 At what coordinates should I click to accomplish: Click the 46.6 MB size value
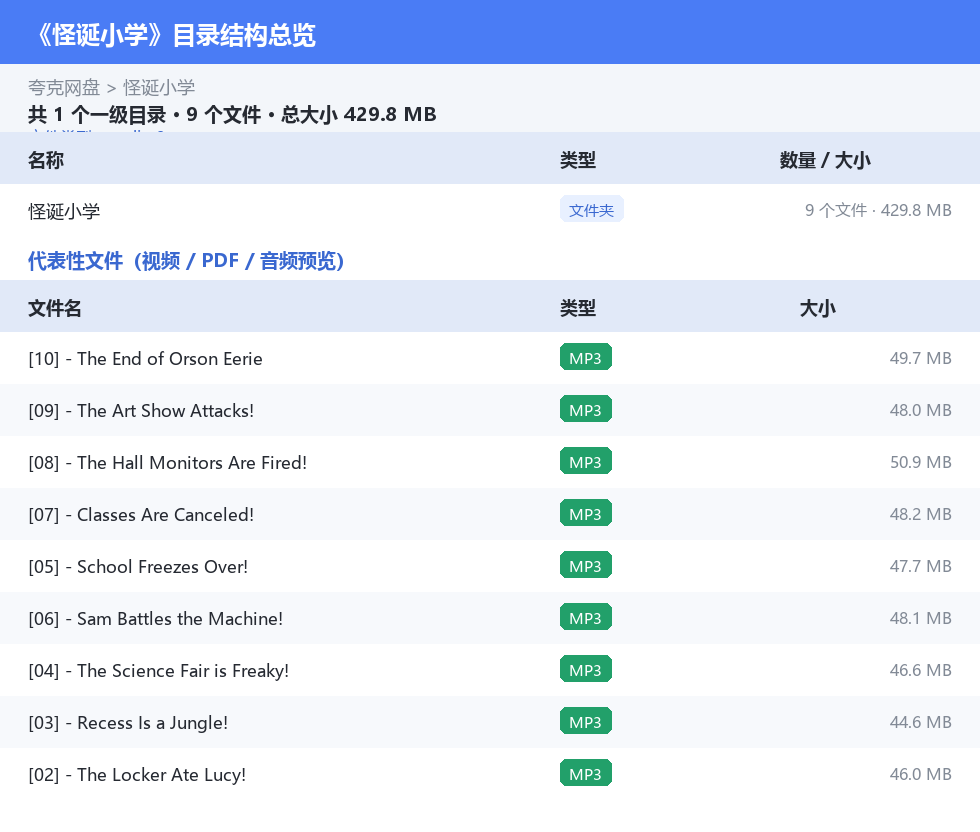(x=920, y=670)
